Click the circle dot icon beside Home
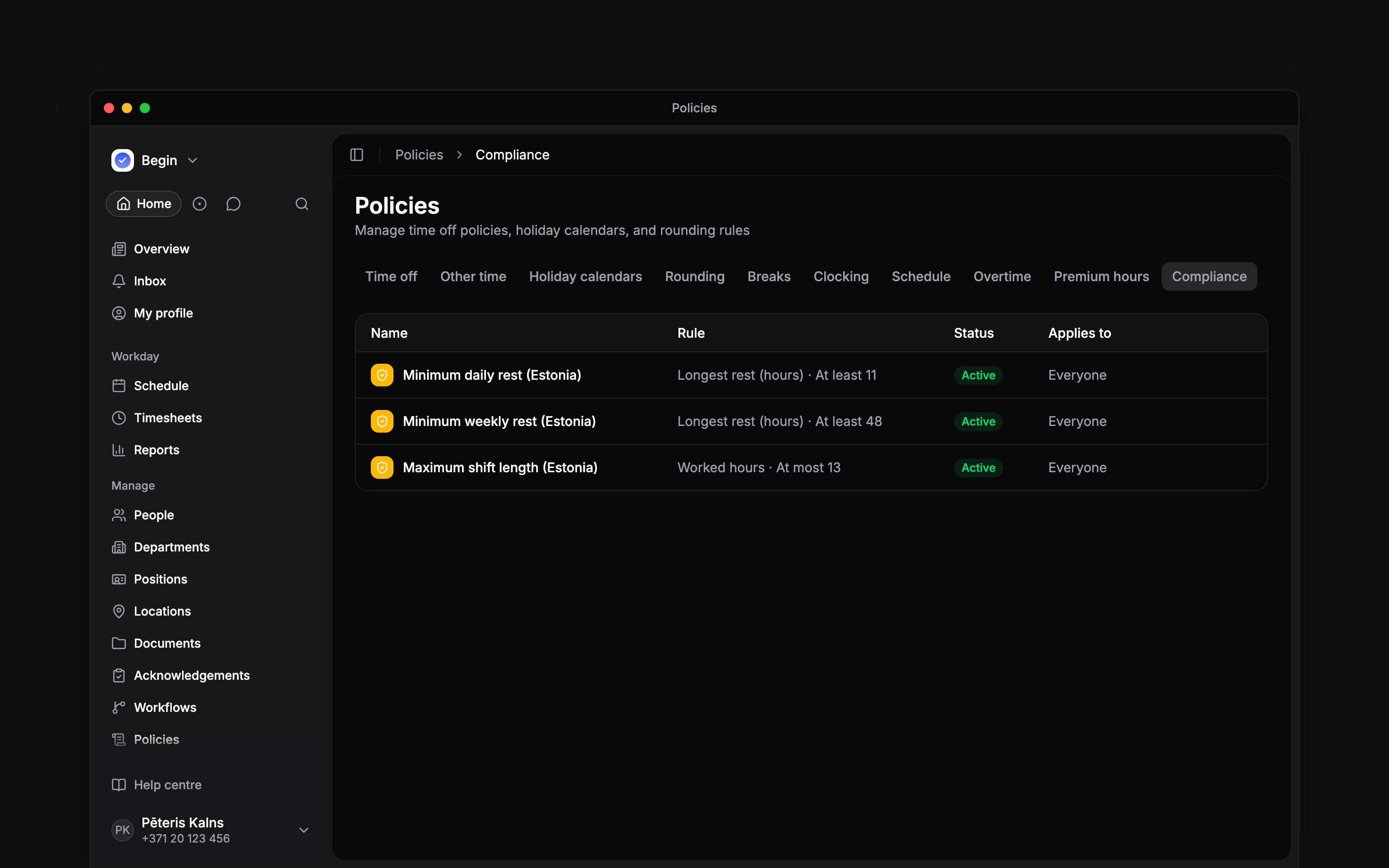The height and width of the screenshot is (868, 1389). pyautogui.click(x=199, y=204)
